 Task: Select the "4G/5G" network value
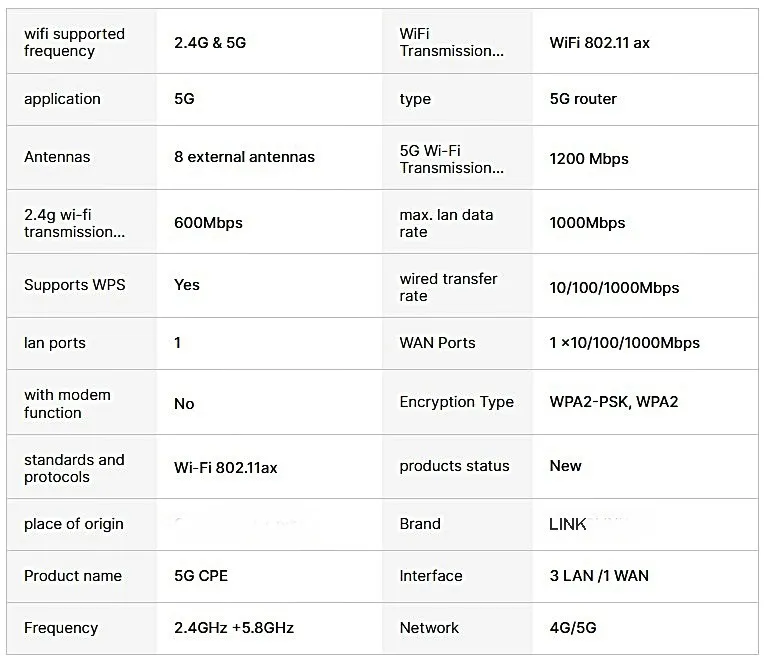pos(573,628)
